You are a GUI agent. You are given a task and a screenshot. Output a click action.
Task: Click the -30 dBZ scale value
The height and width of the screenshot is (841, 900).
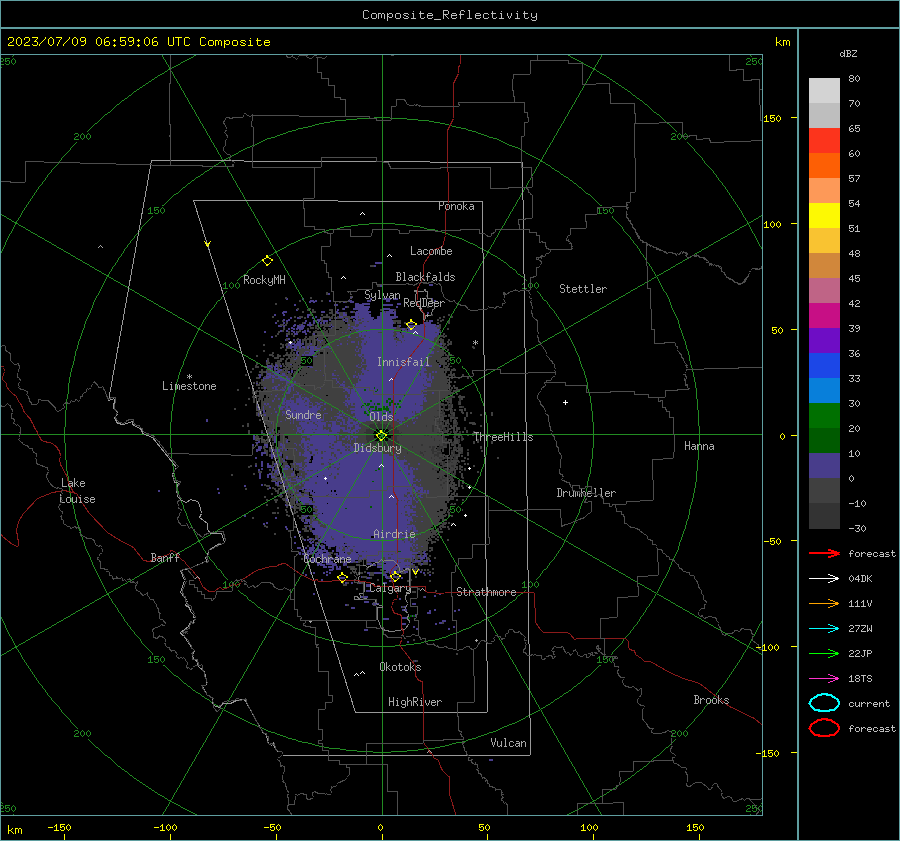point(857,529)
